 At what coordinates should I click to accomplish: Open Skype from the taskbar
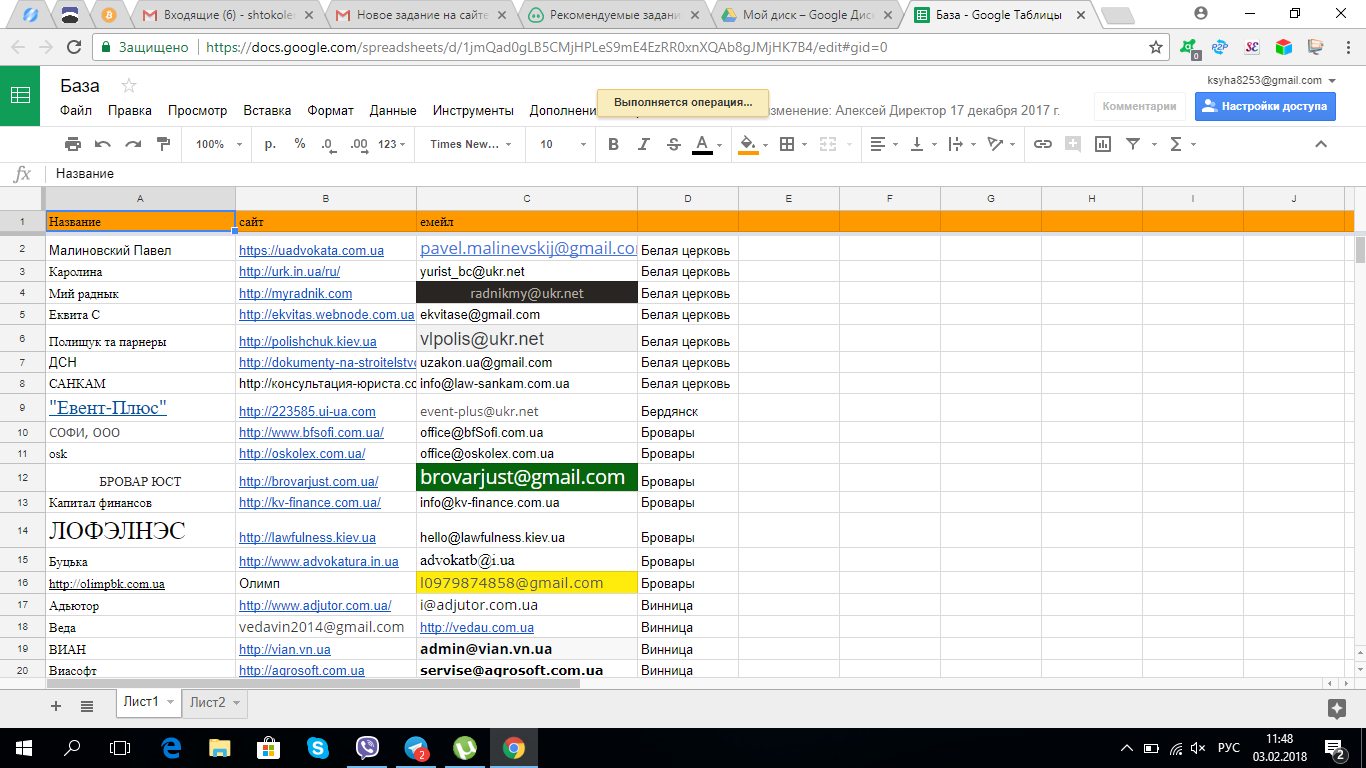pyautogui.click(x=318, y=747)
